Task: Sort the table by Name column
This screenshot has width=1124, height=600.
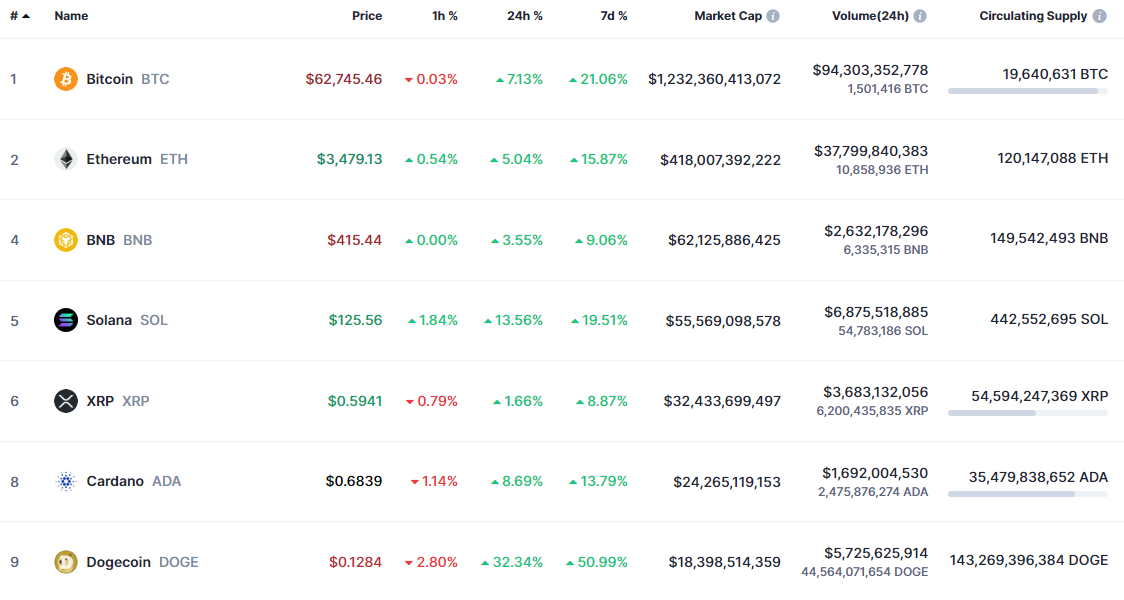Action: 71,16
